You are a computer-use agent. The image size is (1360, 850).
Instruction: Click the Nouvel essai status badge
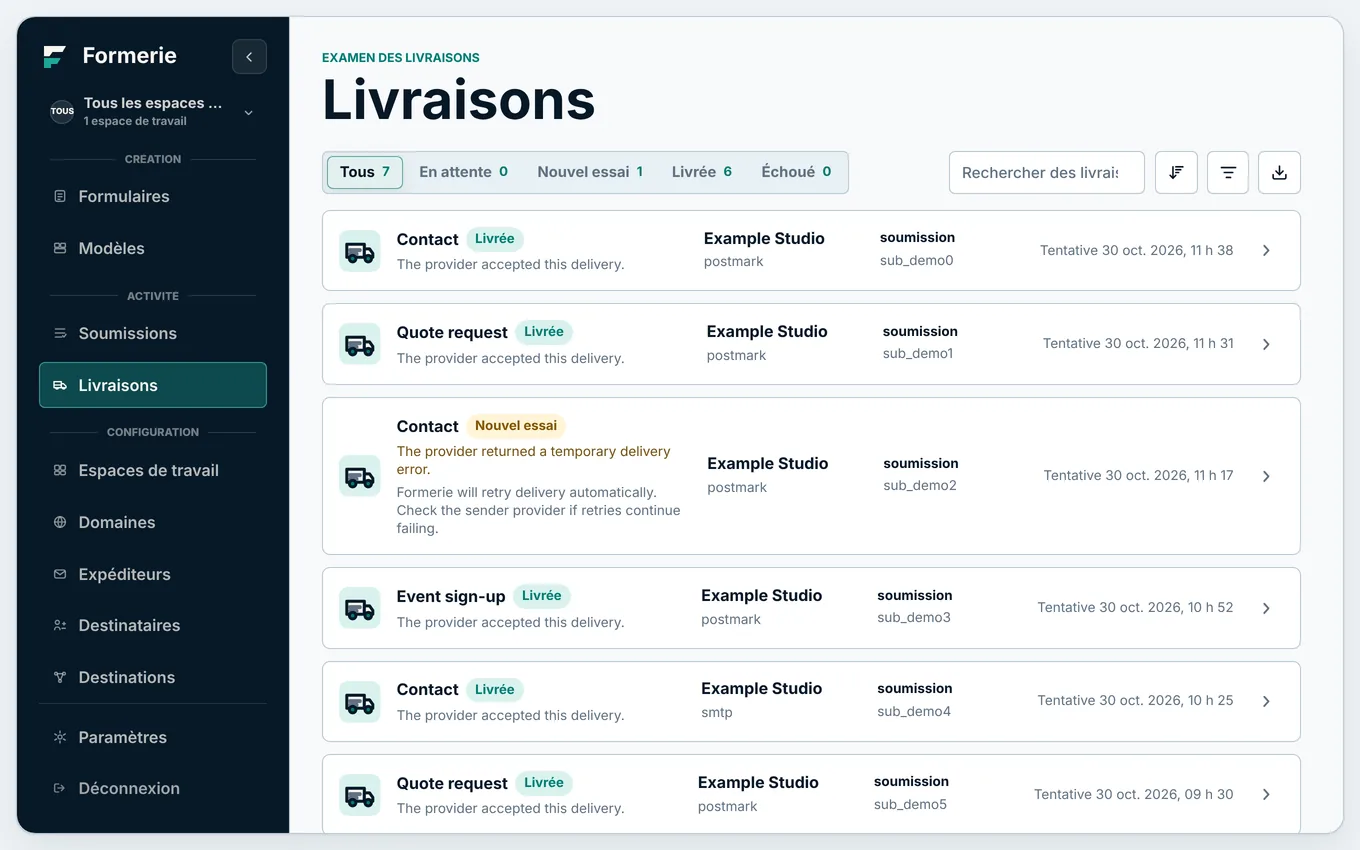tap(516, 426)
